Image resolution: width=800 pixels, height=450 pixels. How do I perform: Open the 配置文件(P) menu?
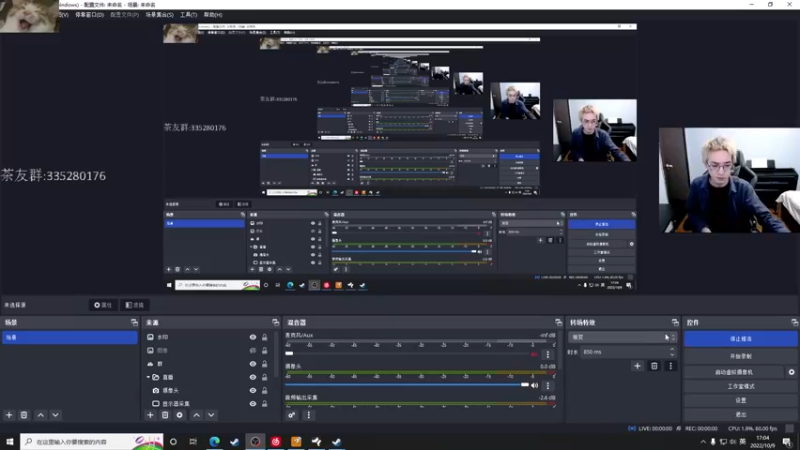pyautogui.click(x=124, y=15)
